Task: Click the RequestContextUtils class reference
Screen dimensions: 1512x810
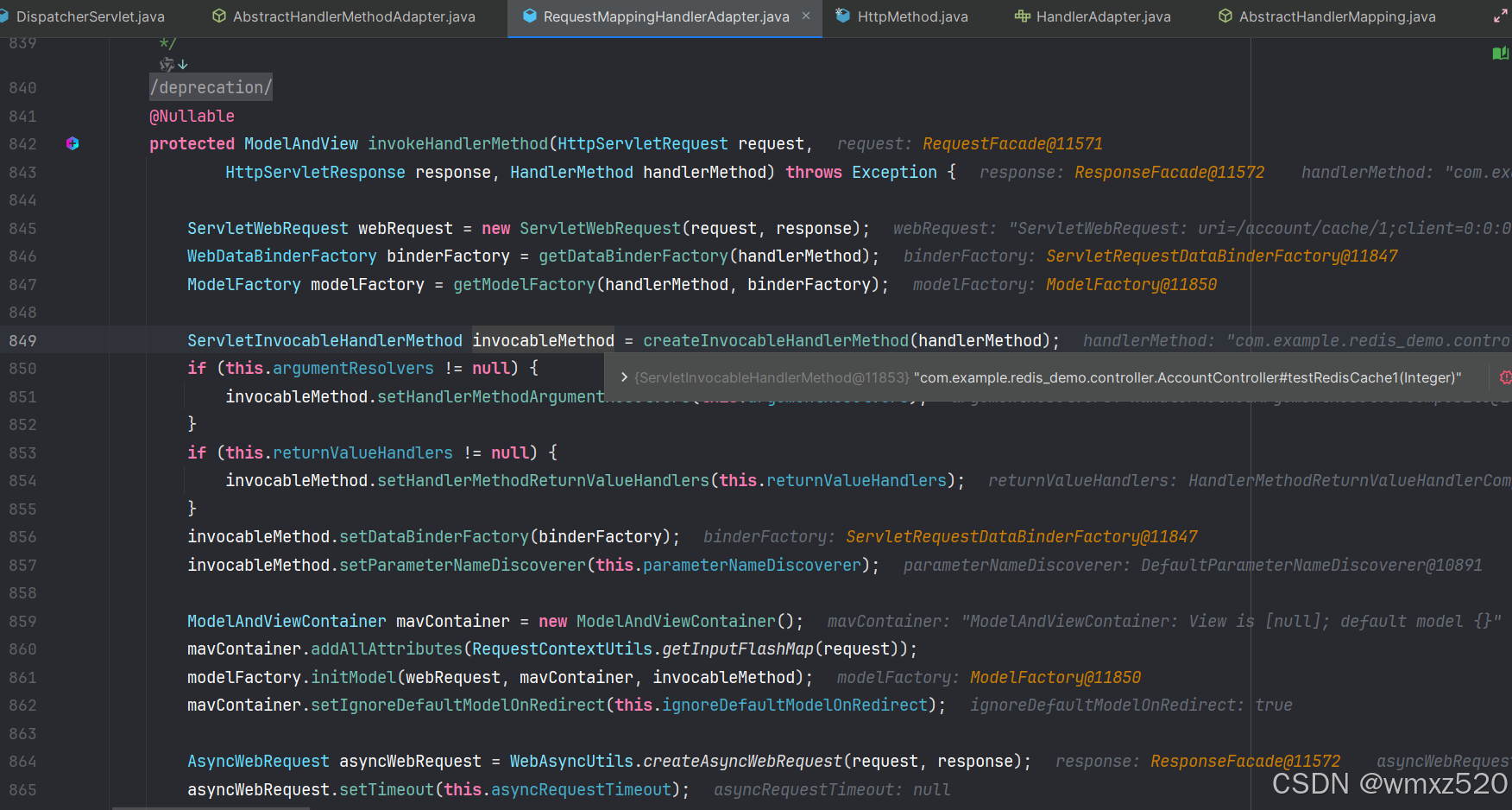Action: (x=562, y=649)
